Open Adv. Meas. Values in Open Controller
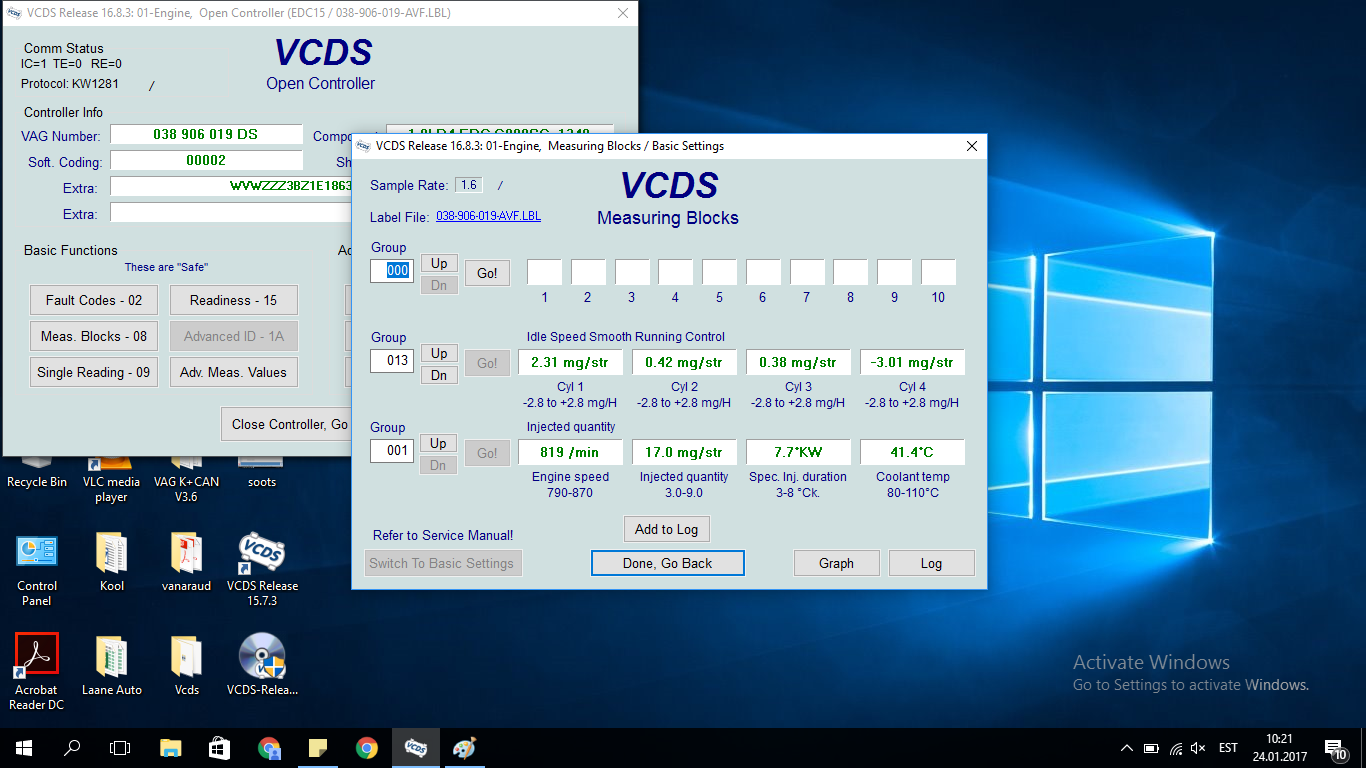This screenshot has height=768, width=1366. (234, 372)
